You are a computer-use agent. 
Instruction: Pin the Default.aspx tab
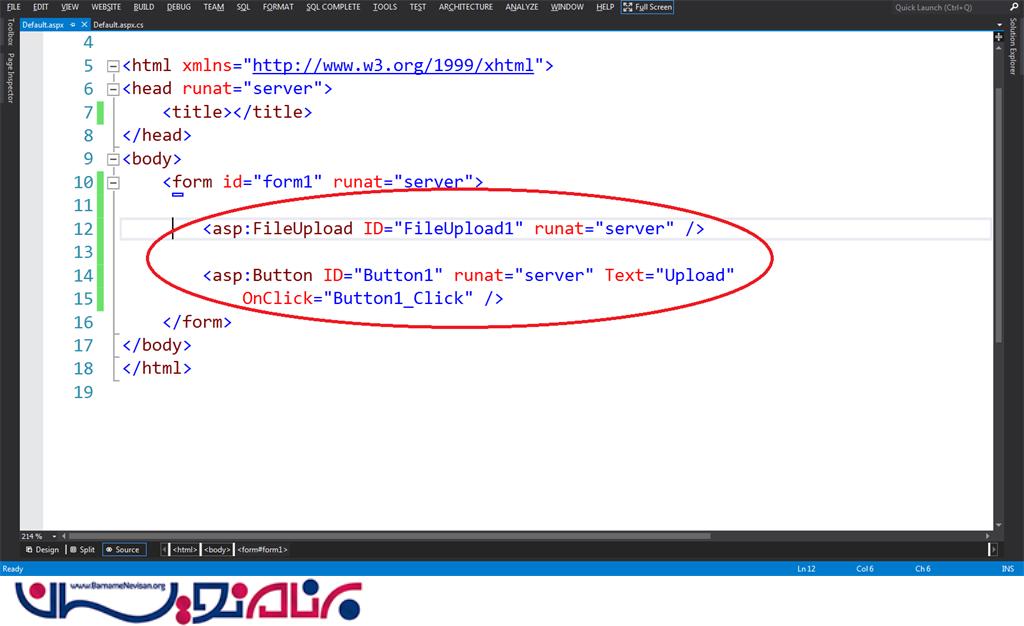[72, 24]
